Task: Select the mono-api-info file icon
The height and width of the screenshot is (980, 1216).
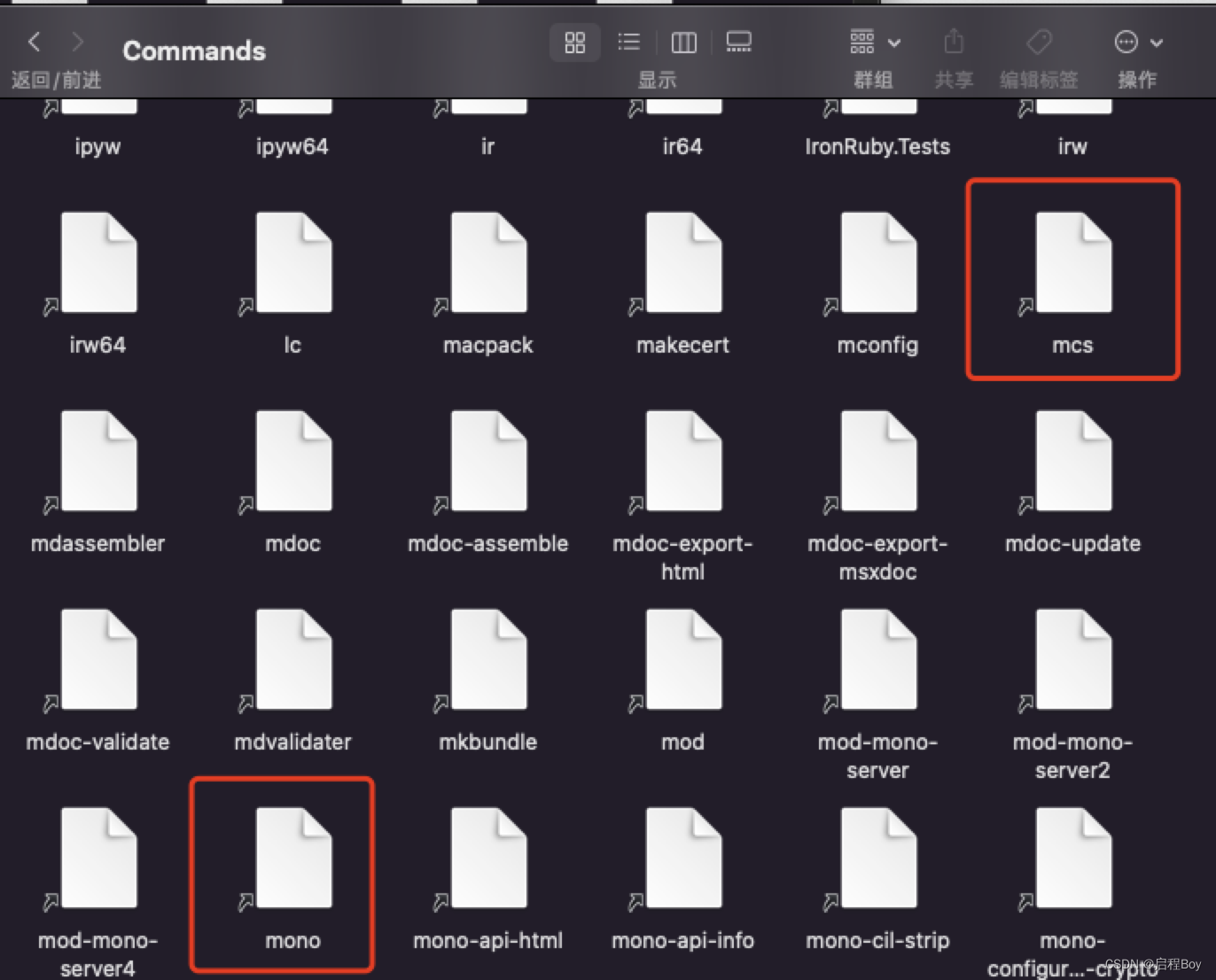Action: click(683, 858)
